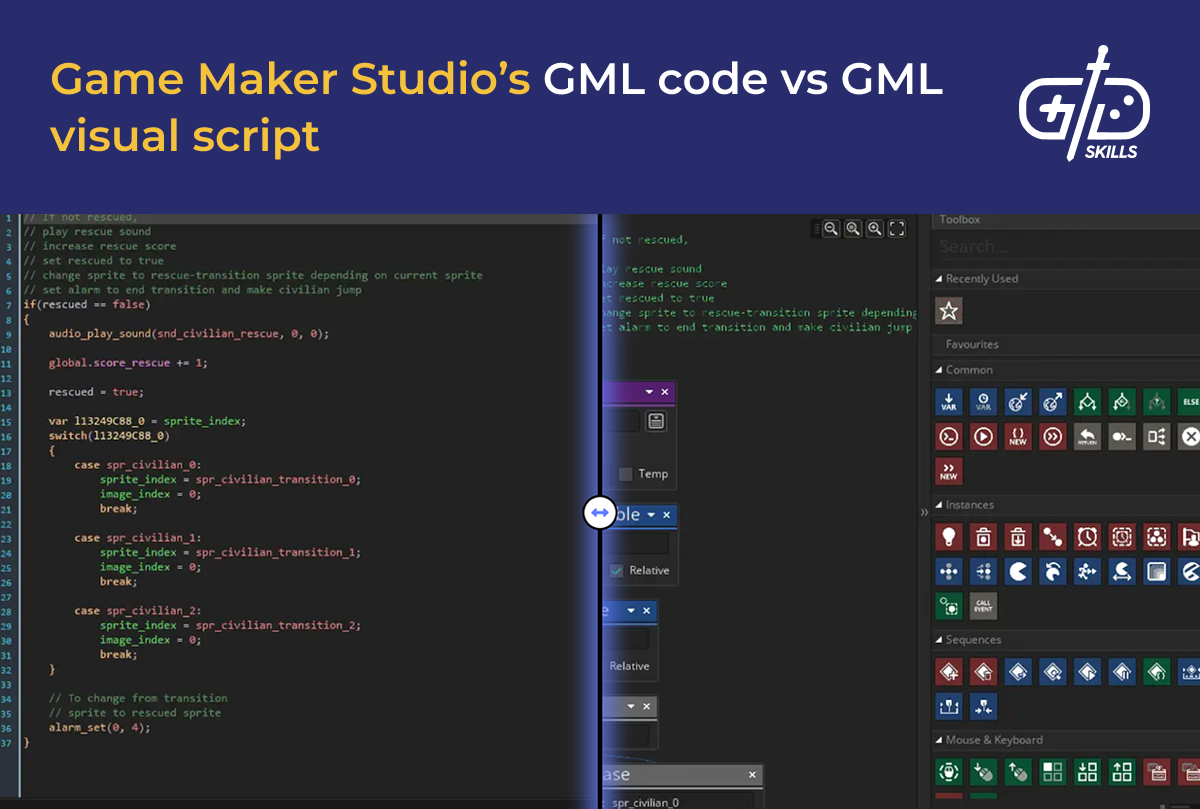The image size is (1200, 809).
Task: Close the case block with its X button
Action: coord(751,775)
